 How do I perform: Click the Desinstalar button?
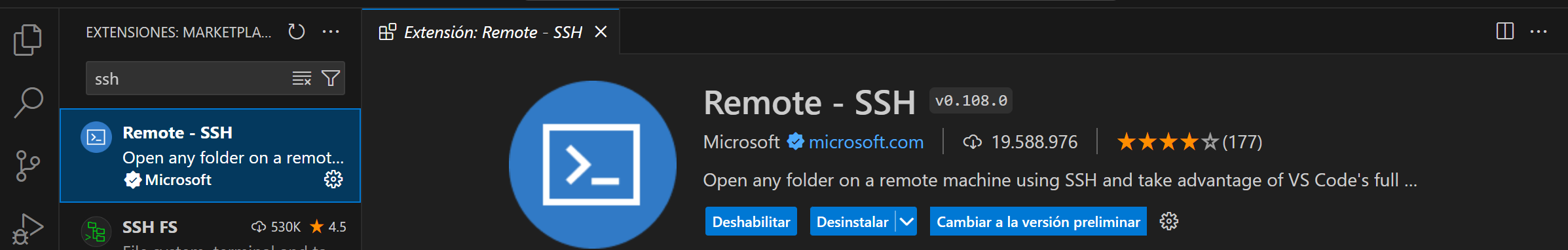tap(852, 222)
